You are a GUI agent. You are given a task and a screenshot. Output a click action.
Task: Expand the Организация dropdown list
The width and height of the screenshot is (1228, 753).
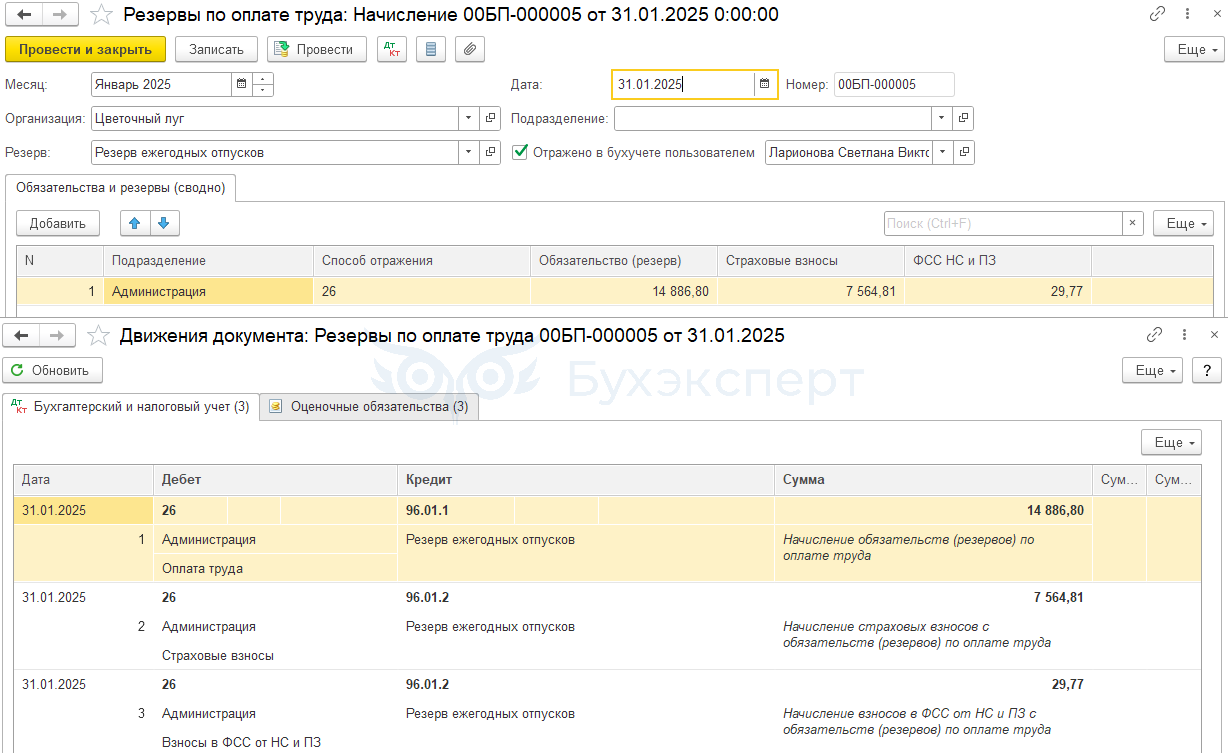(469, 119)
